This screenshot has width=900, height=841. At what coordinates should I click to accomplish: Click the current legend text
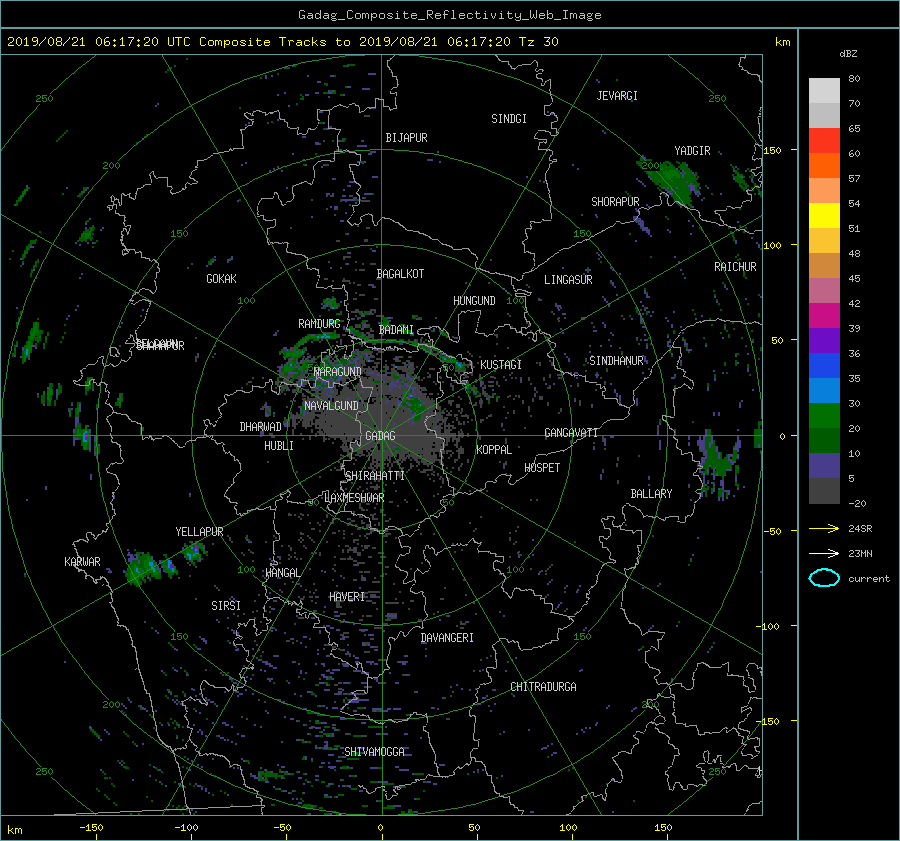pyautogui.click(x=869, y=579)
